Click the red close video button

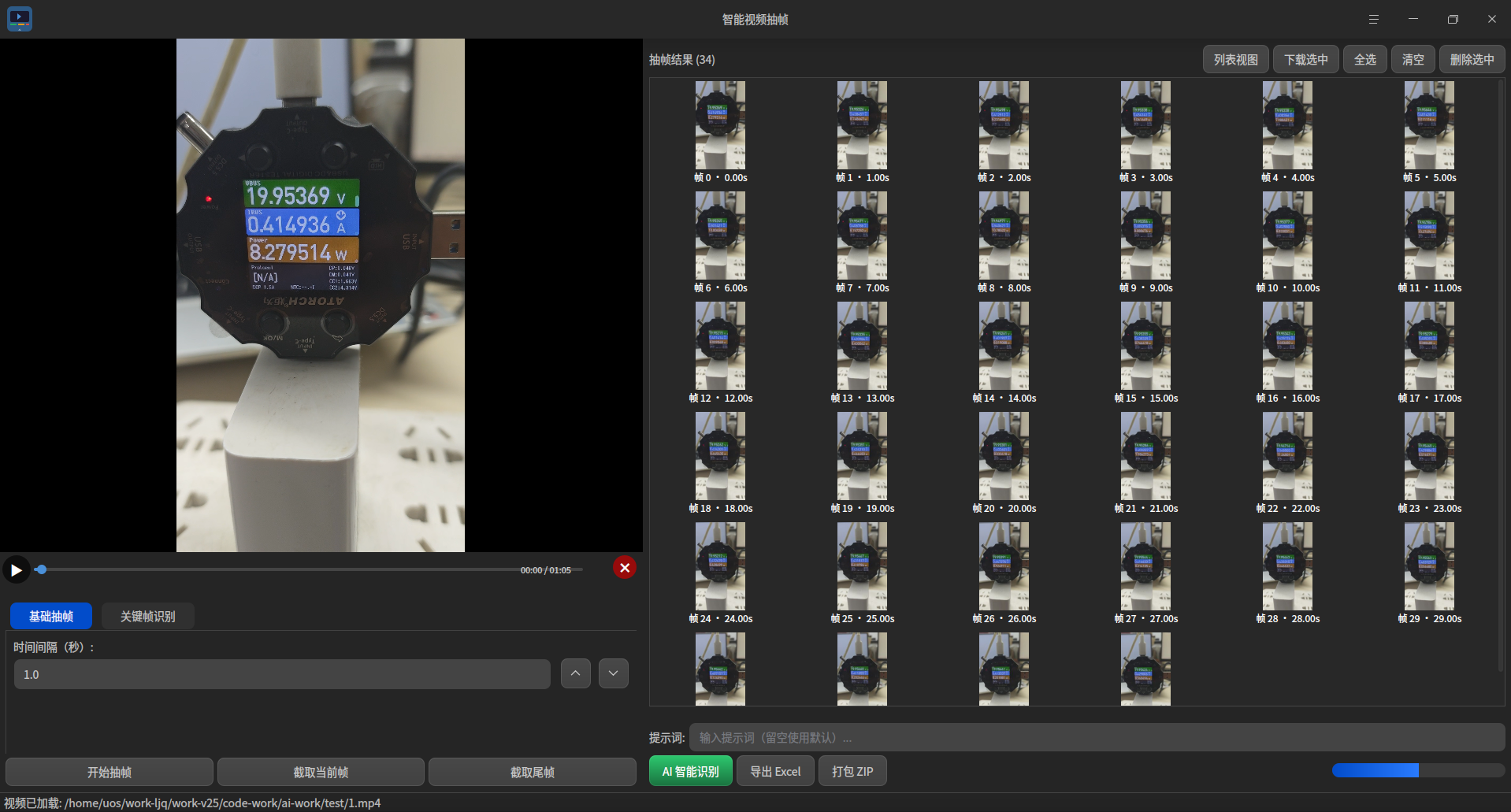pyautogui.click(x=625, y=568)
